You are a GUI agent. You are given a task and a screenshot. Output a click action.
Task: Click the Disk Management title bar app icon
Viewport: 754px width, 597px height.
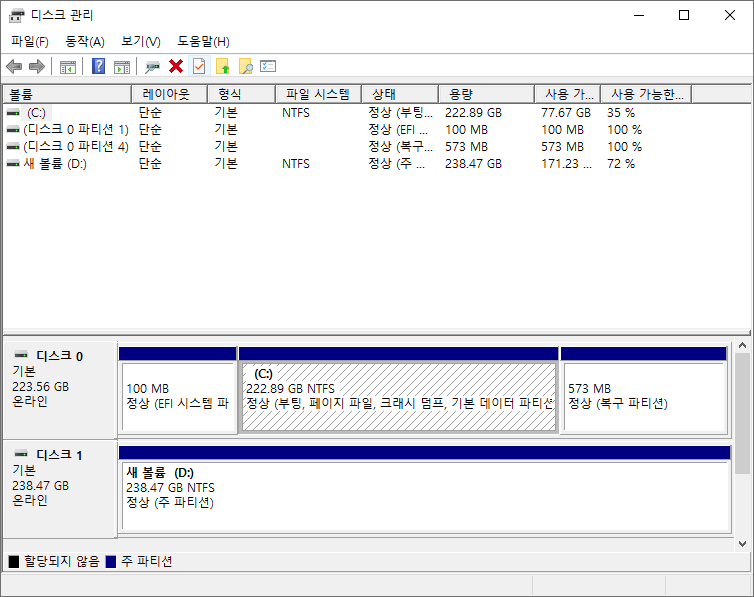click(17, 15)
